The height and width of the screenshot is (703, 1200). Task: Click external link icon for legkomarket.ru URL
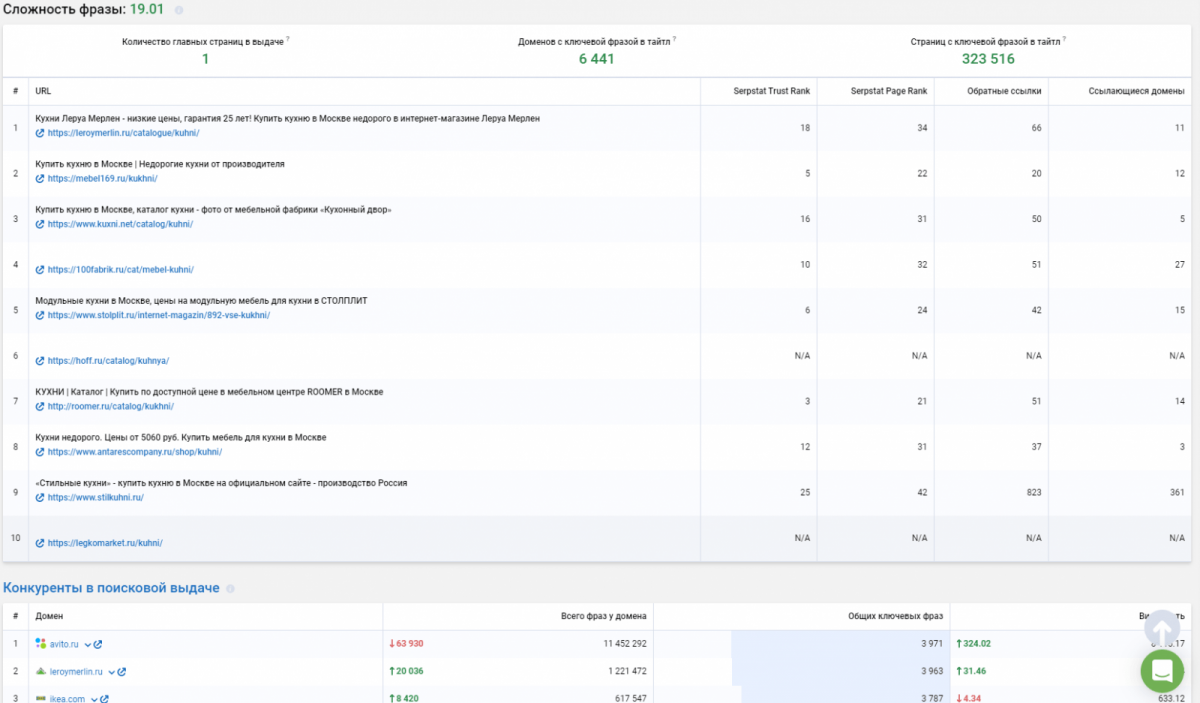(40, 543)
